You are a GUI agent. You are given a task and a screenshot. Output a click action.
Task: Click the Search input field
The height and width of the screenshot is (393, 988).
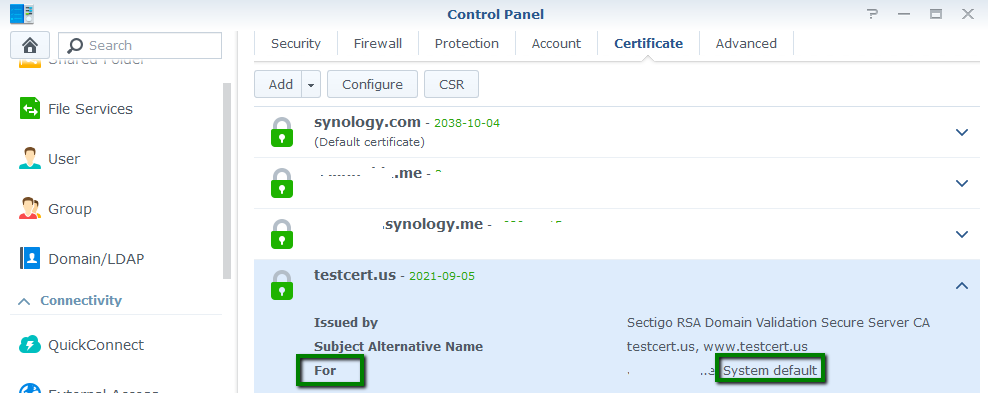(x=140, y=45)
